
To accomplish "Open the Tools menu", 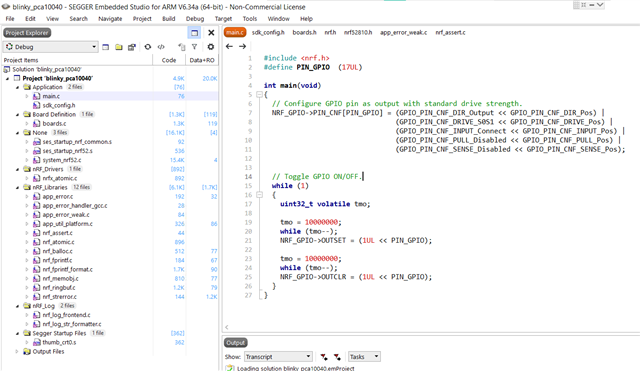I will click(250, 19).
